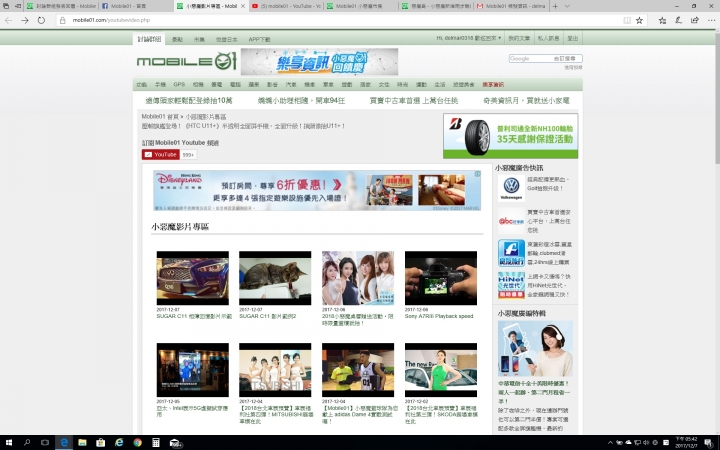Switch to the first Mobile01 browser tab
720x450 pixels.
coord(61,6)
